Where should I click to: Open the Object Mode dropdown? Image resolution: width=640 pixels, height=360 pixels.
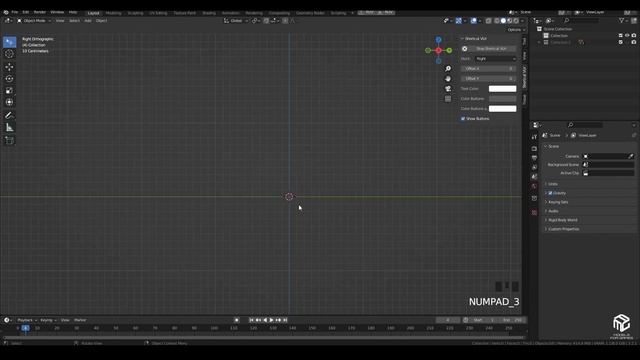pos(34,21)
